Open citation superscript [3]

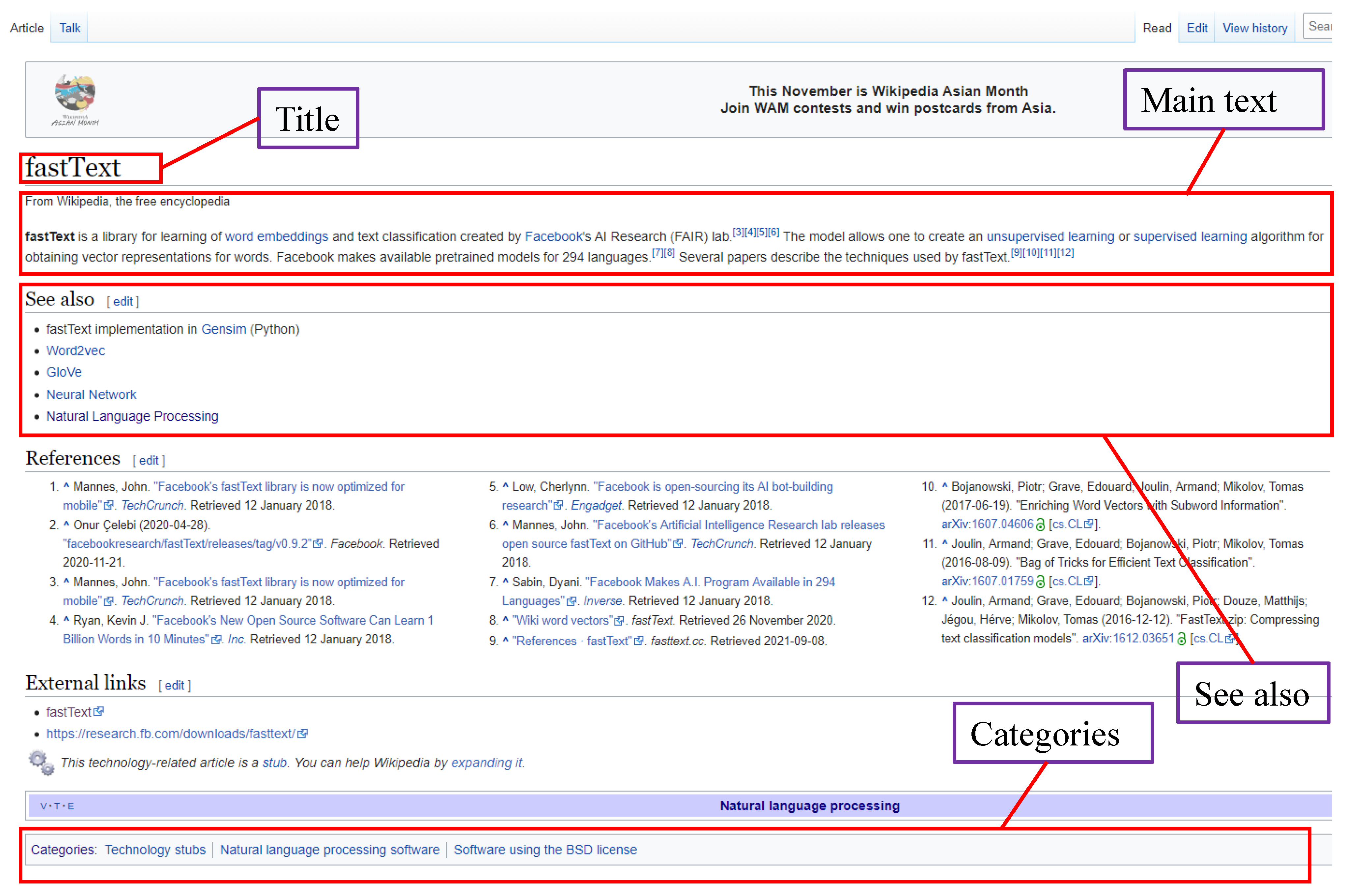738,232
